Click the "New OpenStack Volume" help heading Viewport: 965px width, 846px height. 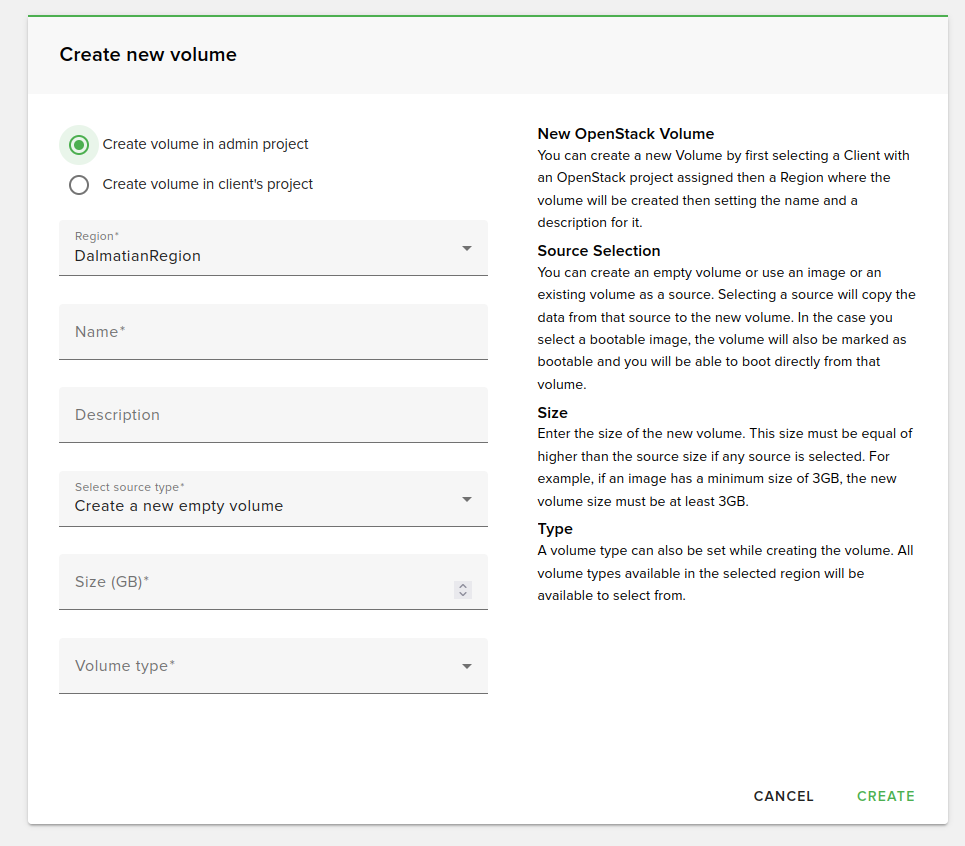(625, 133)
